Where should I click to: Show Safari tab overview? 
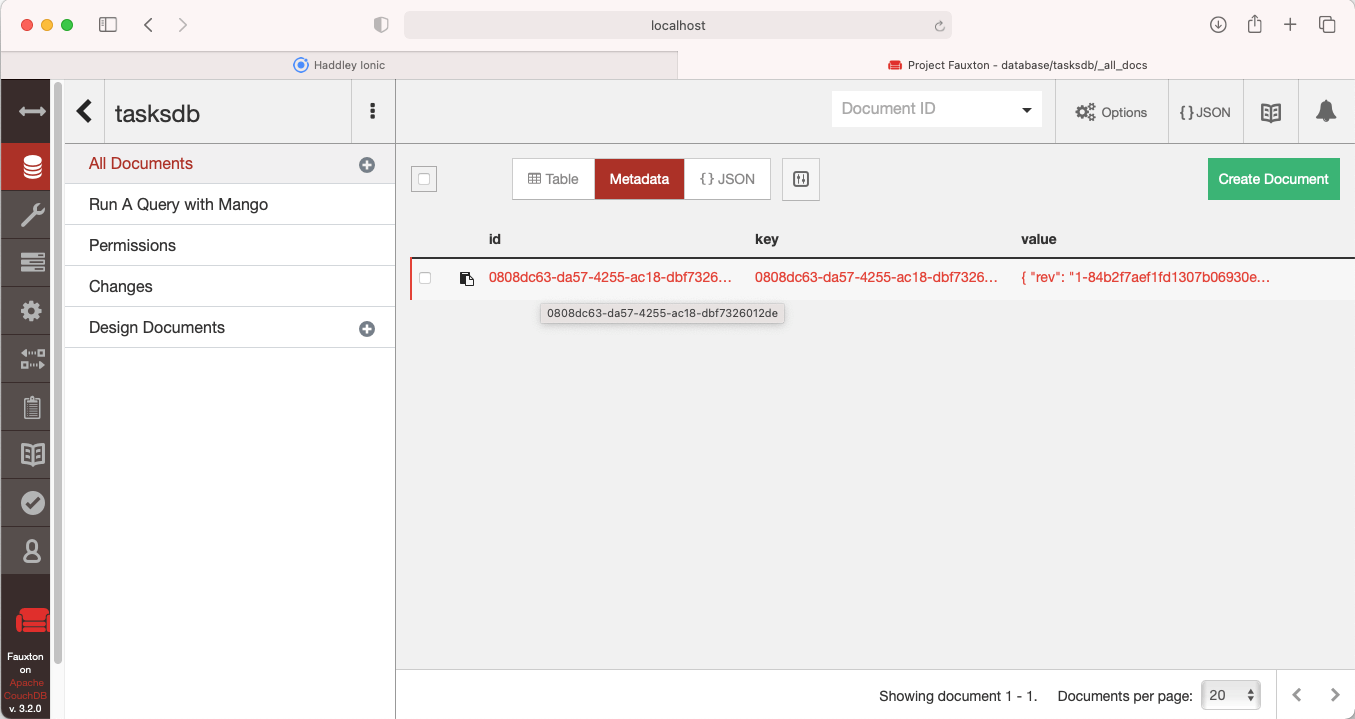[x=1327, y=25]
